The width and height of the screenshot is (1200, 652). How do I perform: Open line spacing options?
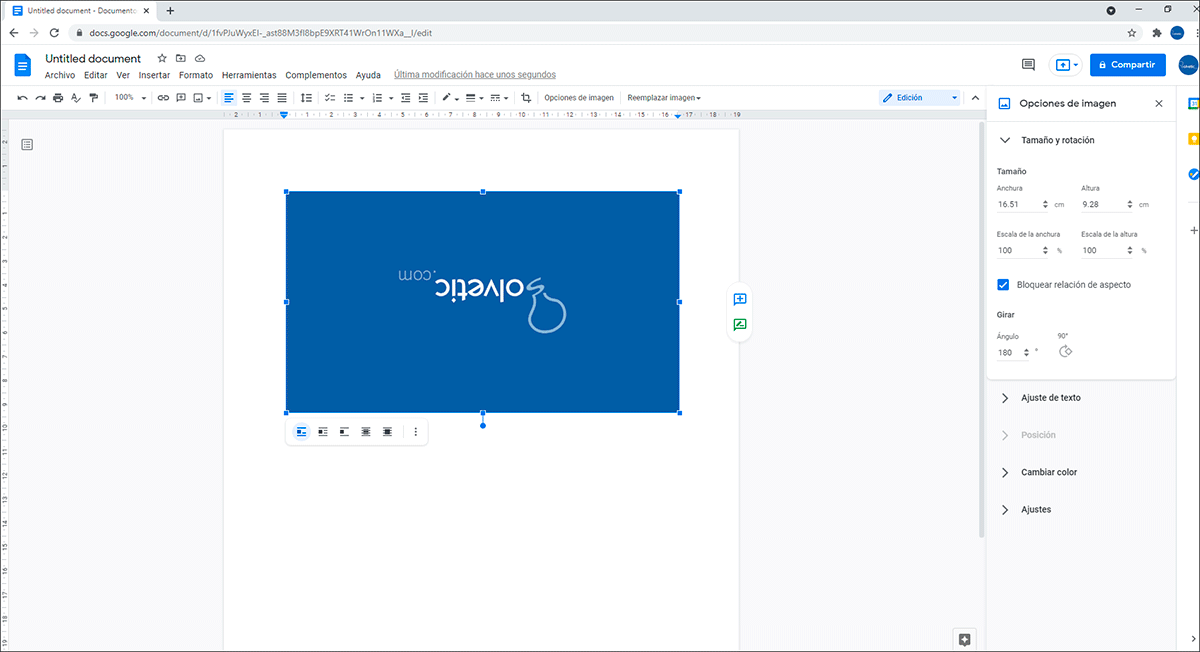[x=307, y=98]
